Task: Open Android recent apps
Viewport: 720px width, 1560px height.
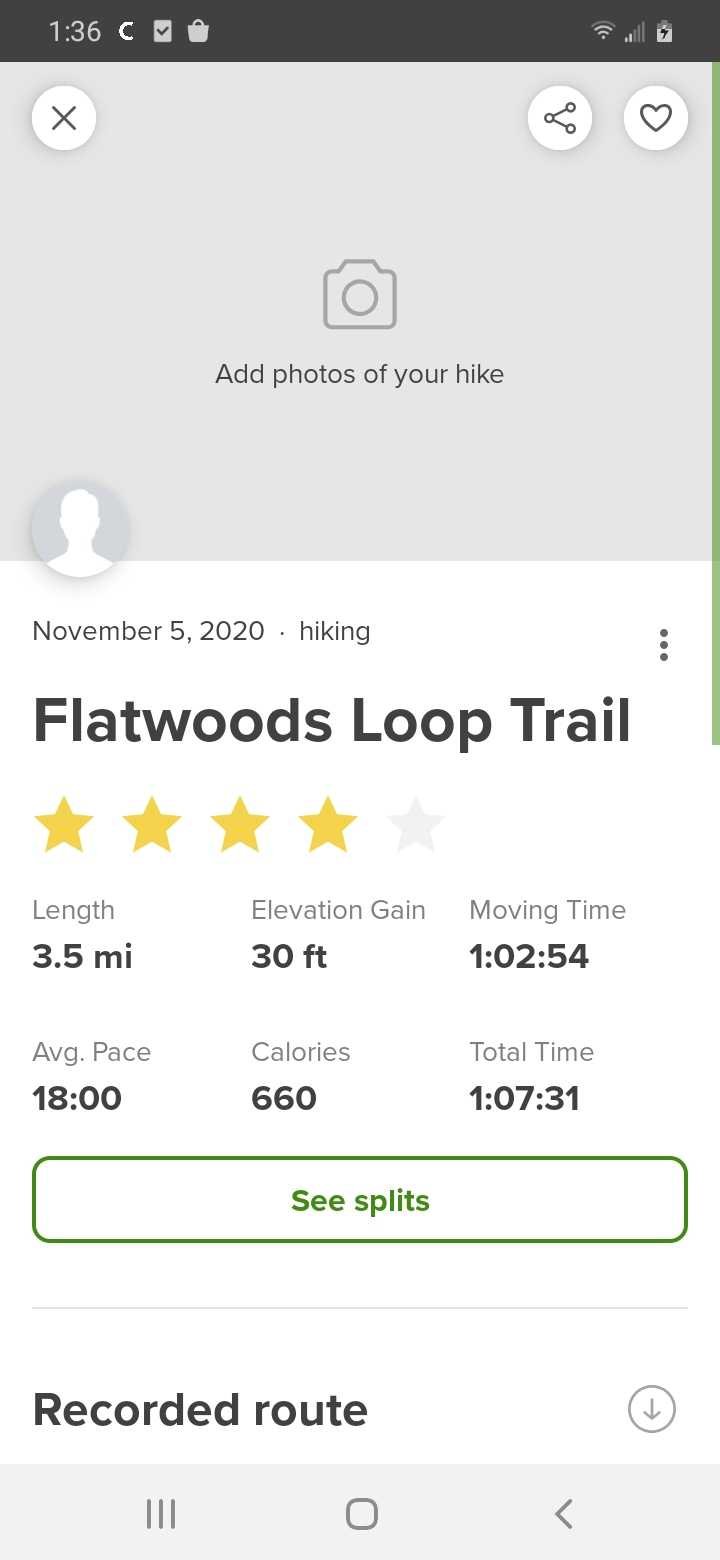Action: (x=160, y=1513)
